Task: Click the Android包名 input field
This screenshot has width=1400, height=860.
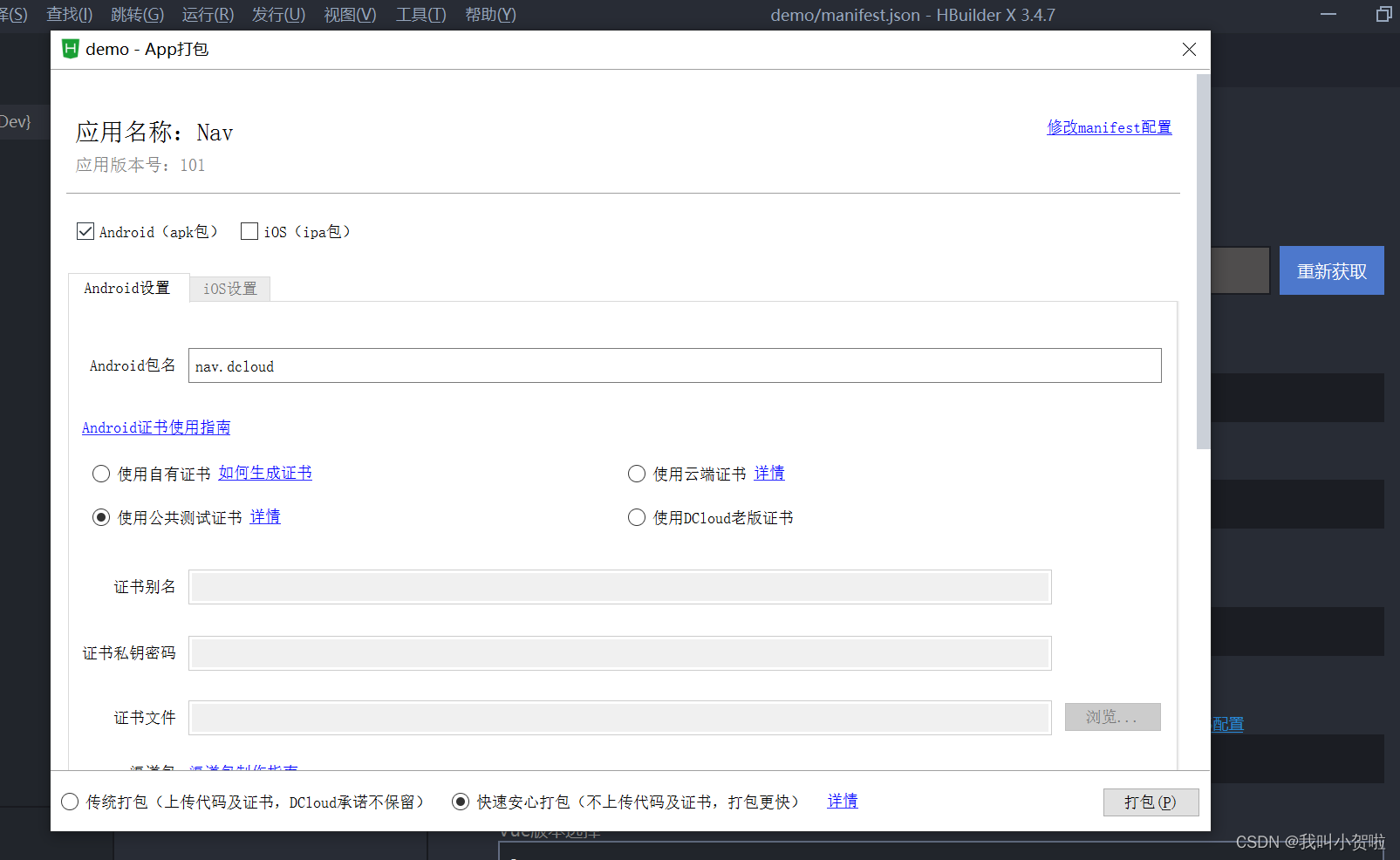Action: [674, 365]
